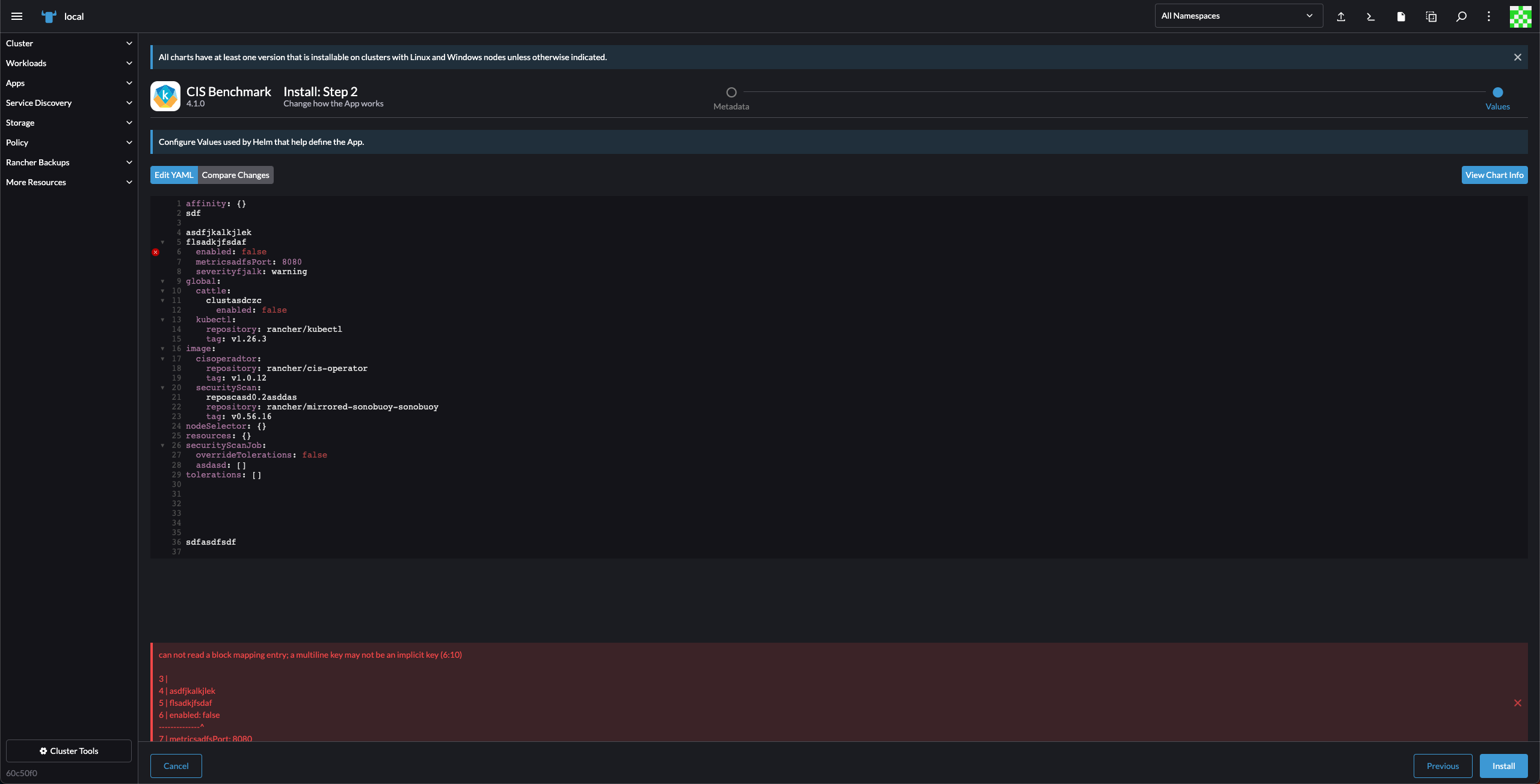Select the Values step indicator
The height and width of the screenshot is (784, 1540).
[x=1498, y=92]
